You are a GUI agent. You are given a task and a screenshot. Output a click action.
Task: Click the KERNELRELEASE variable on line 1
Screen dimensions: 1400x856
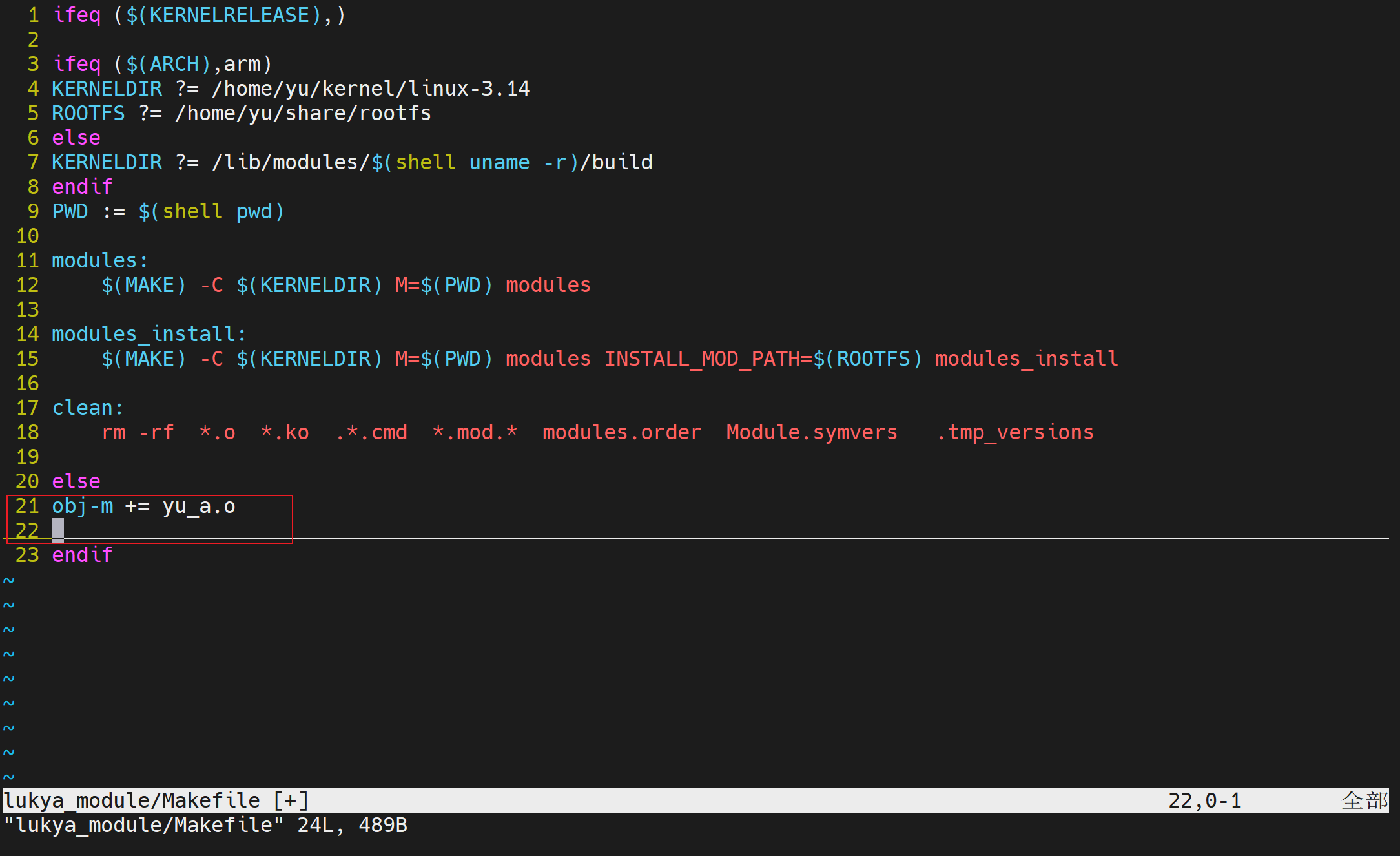coord(229,15)
